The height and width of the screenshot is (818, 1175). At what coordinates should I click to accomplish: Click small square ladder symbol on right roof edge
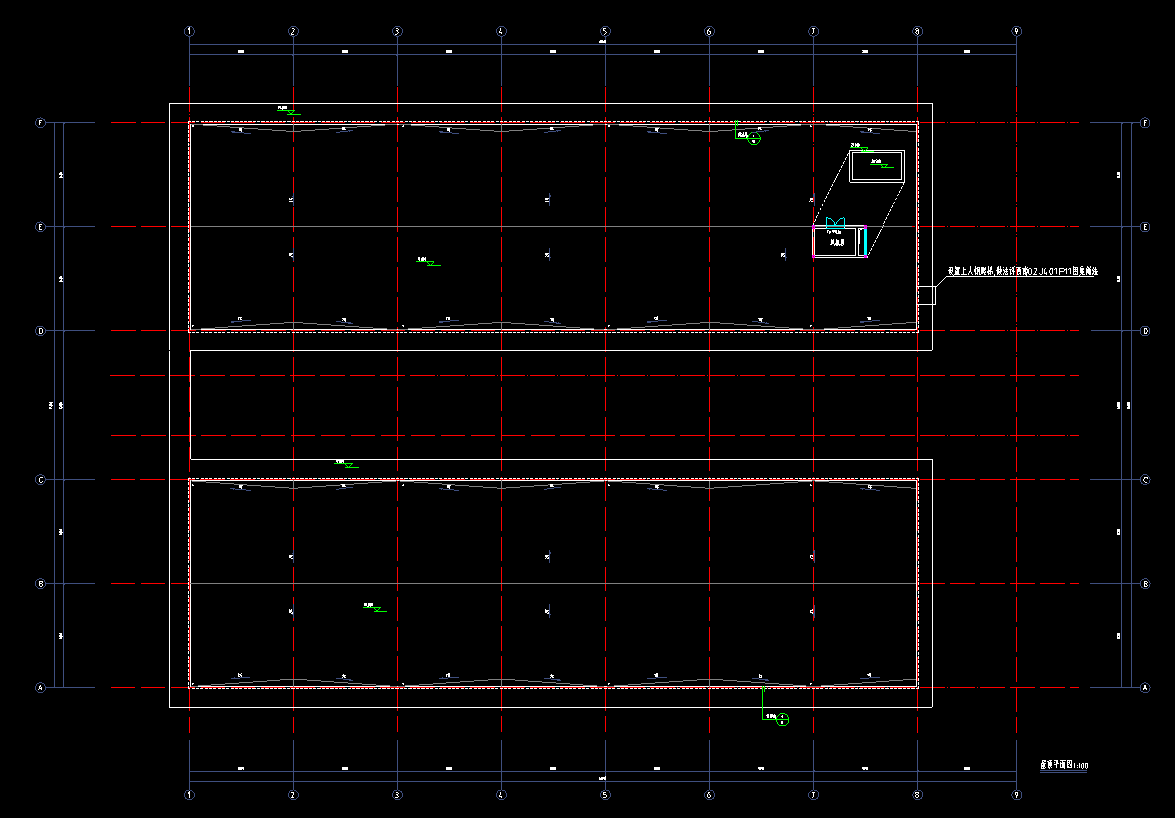click(926, 295)
